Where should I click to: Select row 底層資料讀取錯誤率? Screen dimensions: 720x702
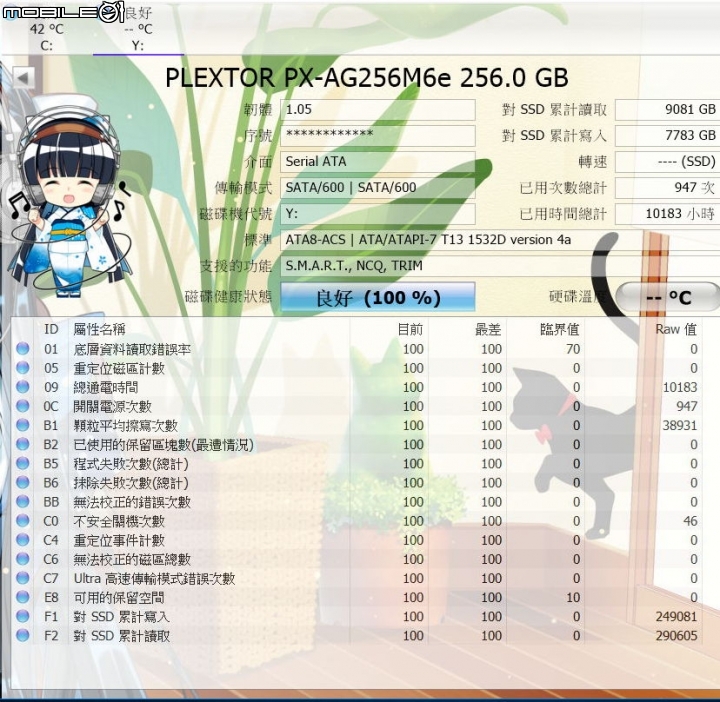tap(356, 349)
